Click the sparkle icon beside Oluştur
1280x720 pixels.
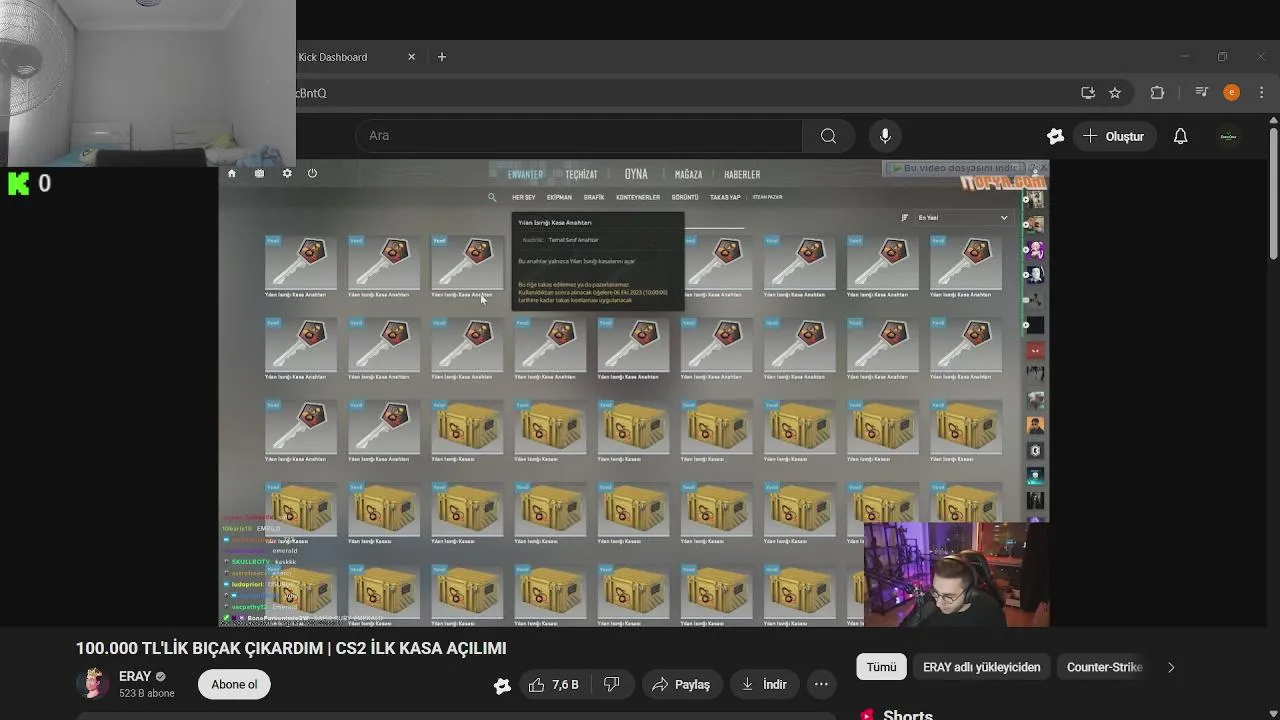coord(1055,136)
